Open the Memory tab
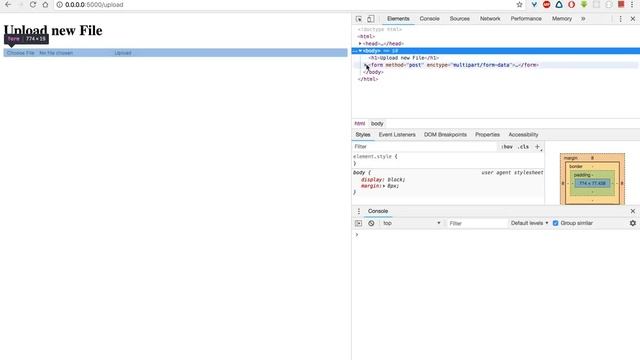Viewport: 640px width, 360px height. tap(562, 19)
